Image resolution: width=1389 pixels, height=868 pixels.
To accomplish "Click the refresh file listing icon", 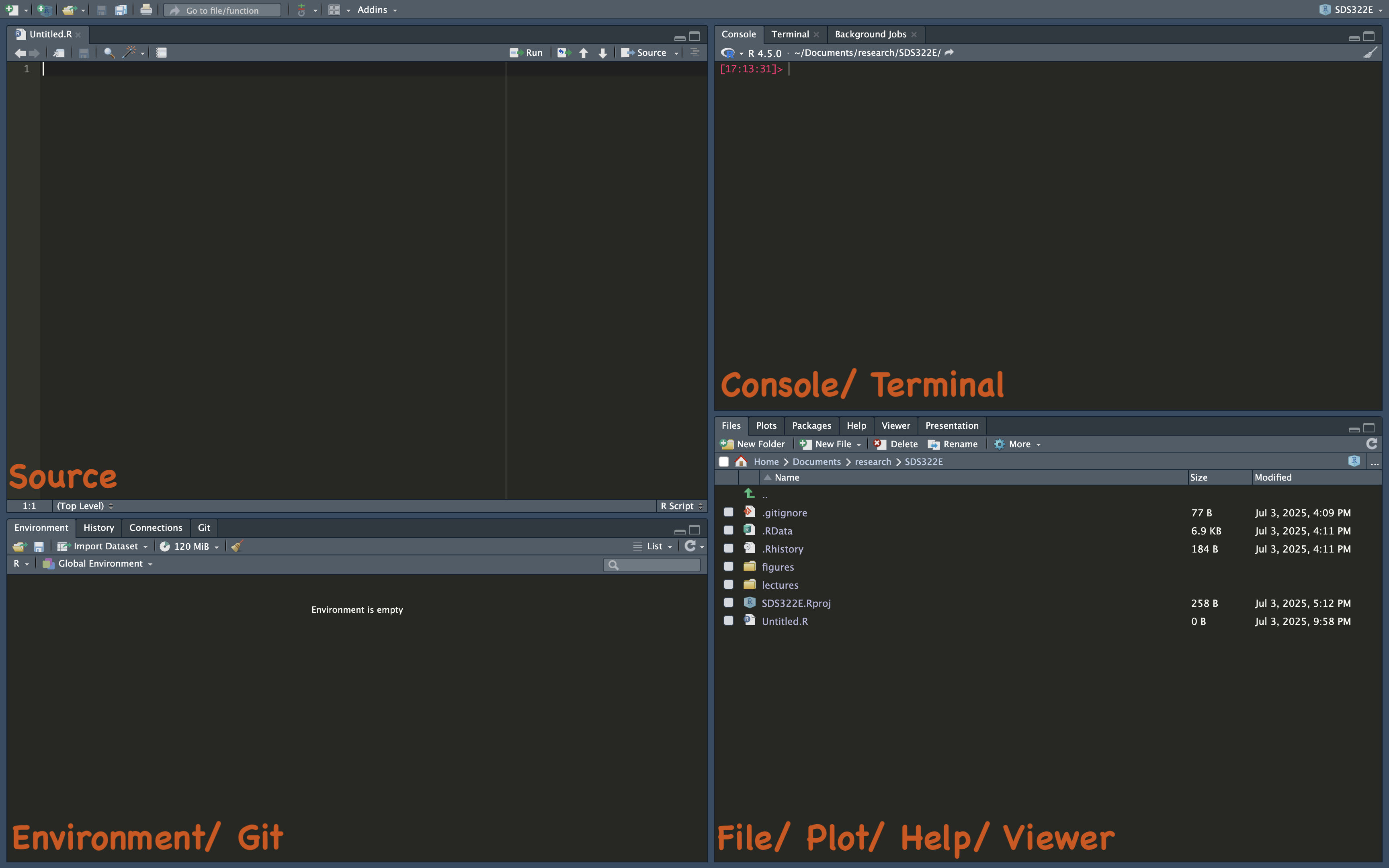I will (1371, 444).
